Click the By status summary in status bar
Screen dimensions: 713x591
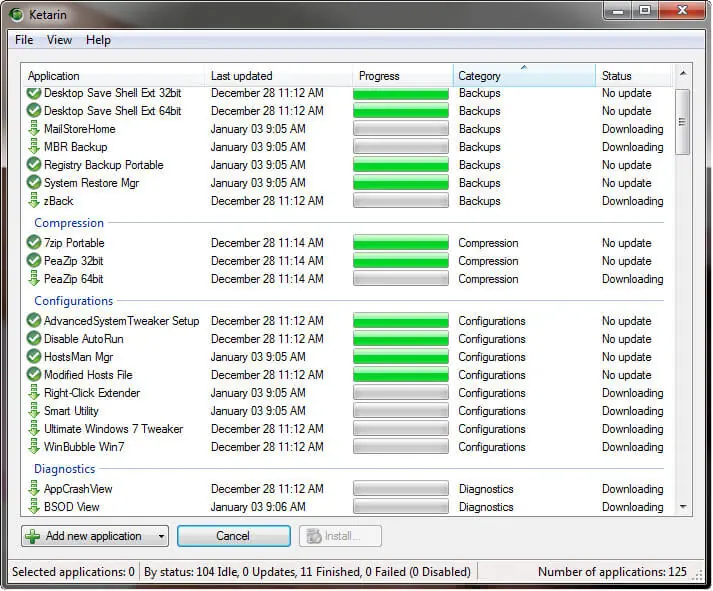point(307,571)
